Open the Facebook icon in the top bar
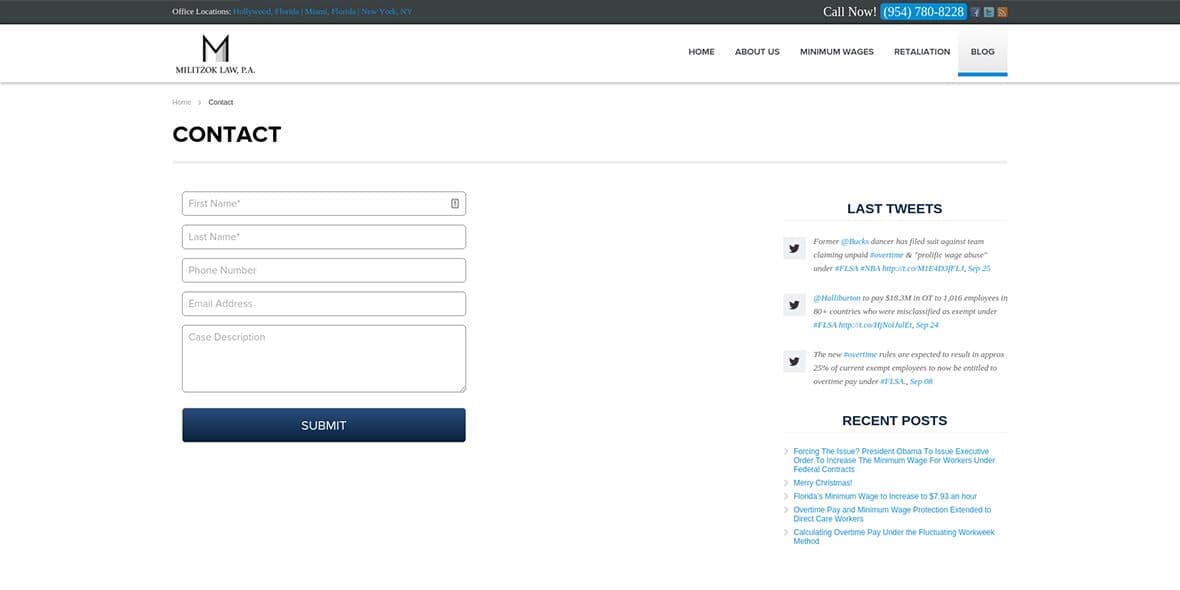 pyautogui.click(x=975, y=12)
